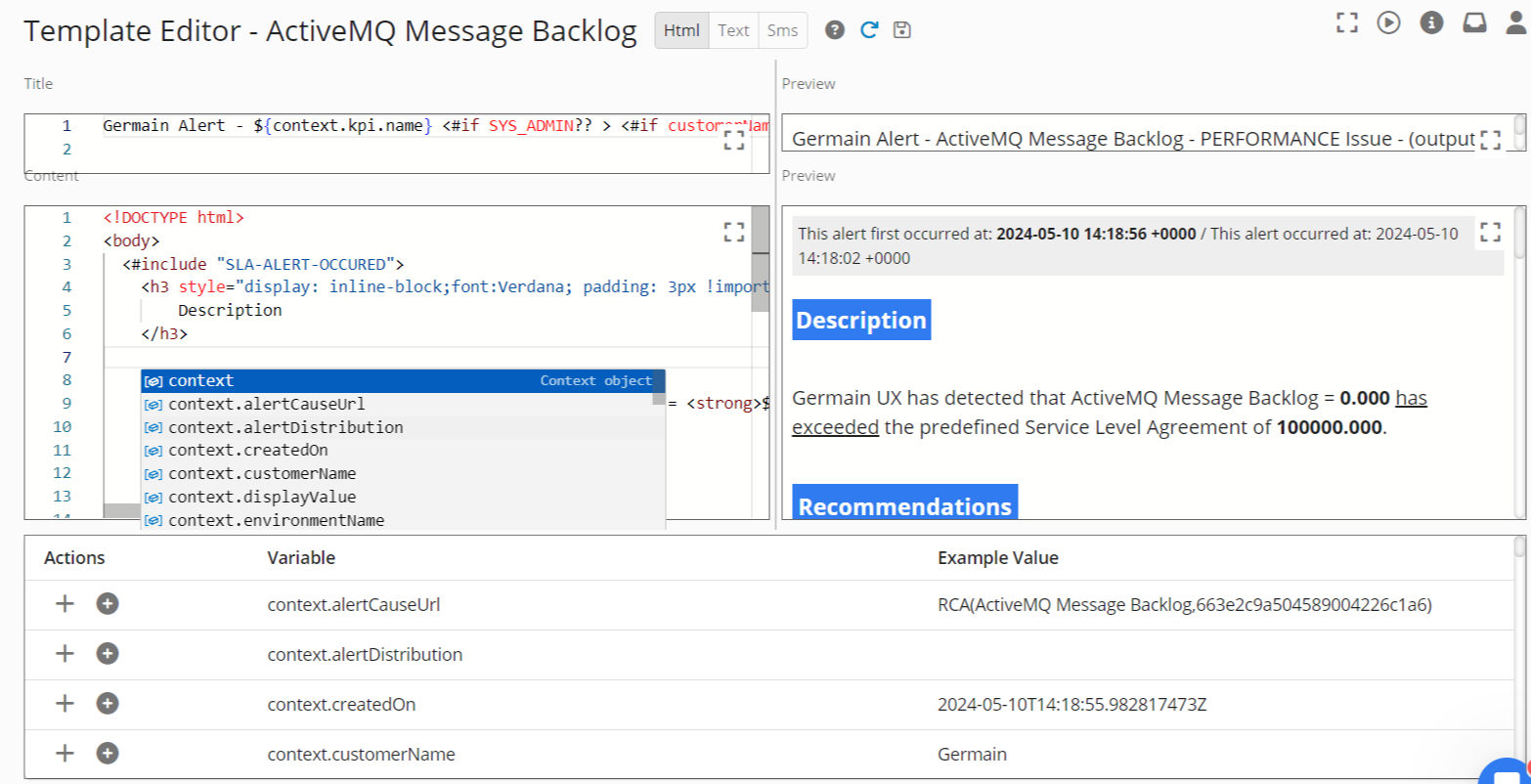Screen dimensions: 1531x784
Task: Click the Recommendations heading in the Preview
Action: pos(905,502)
